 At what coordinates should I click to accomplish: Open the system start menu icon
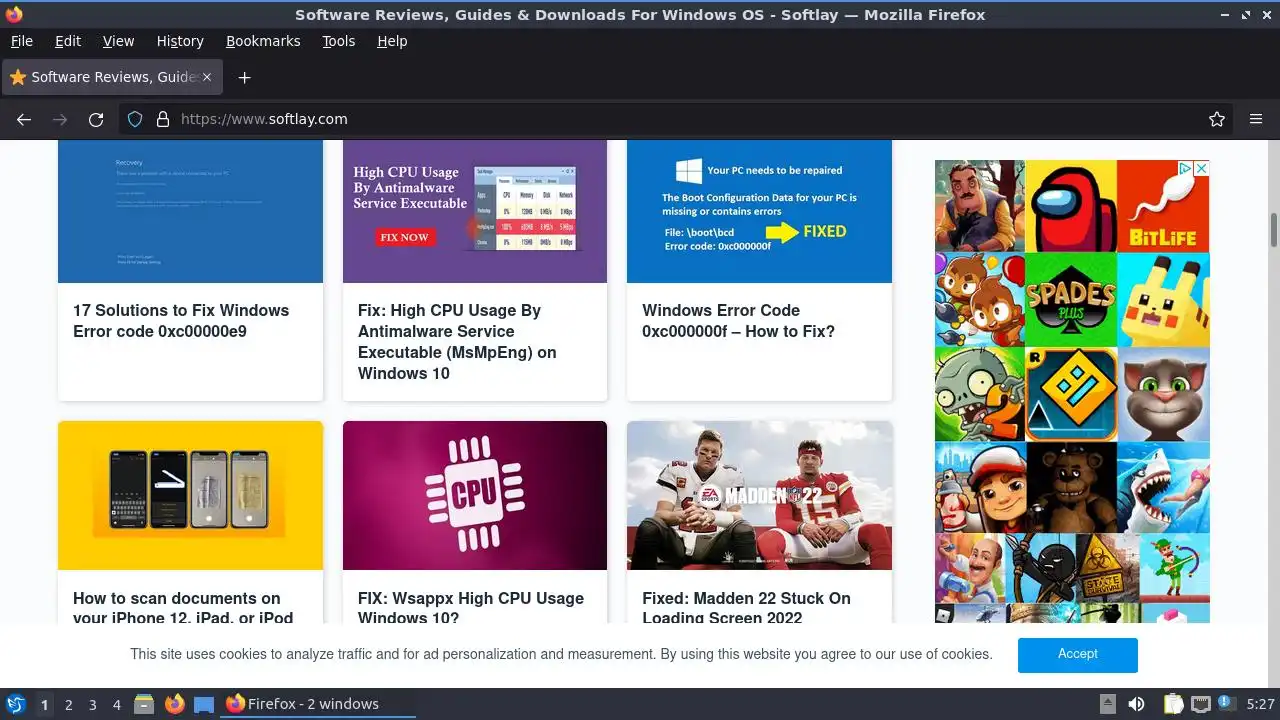(15, 704)
